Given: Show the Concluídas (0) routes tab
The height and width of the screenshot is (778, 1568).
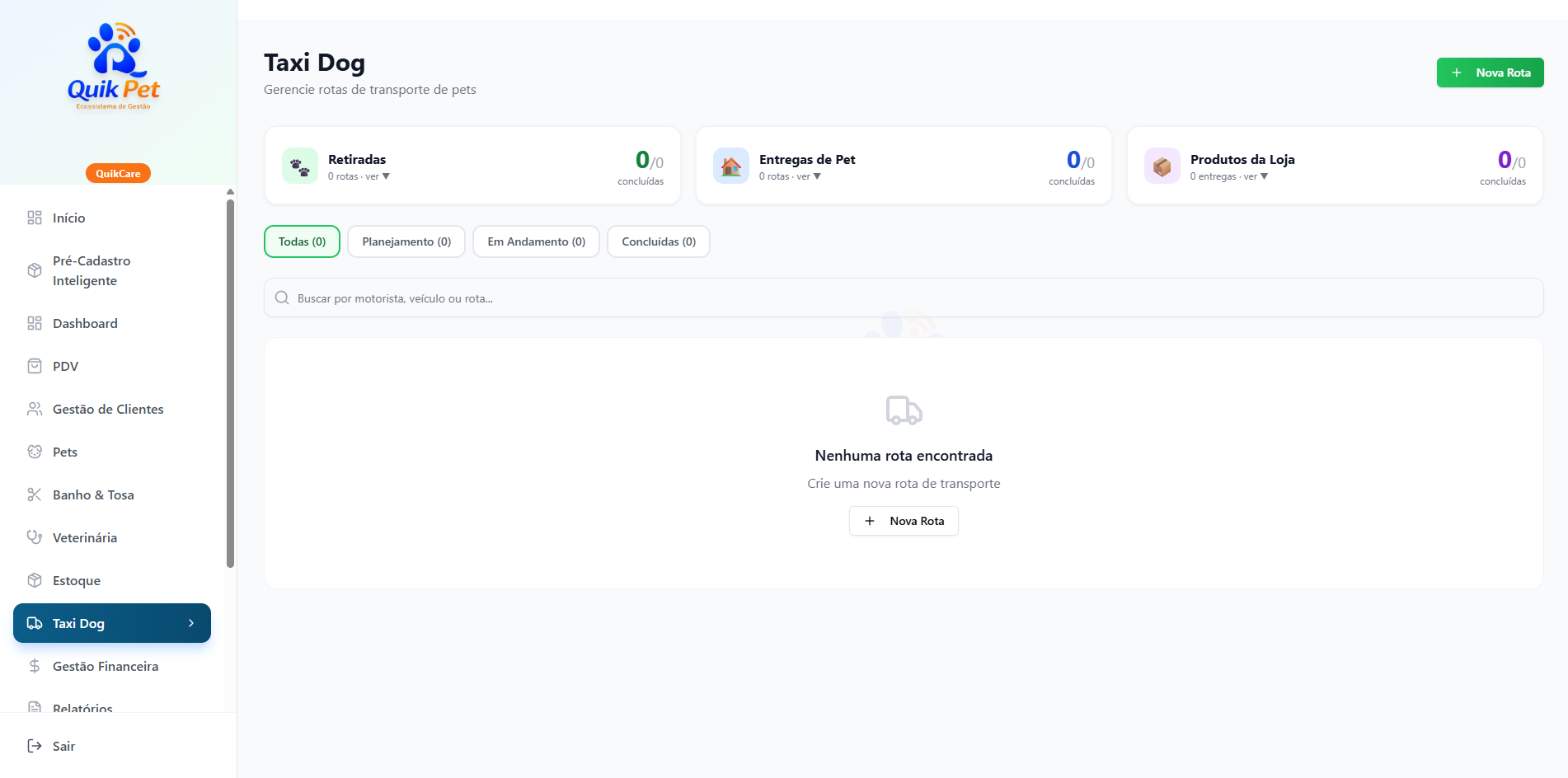Looking at the screenshot, I should [659, 241].
